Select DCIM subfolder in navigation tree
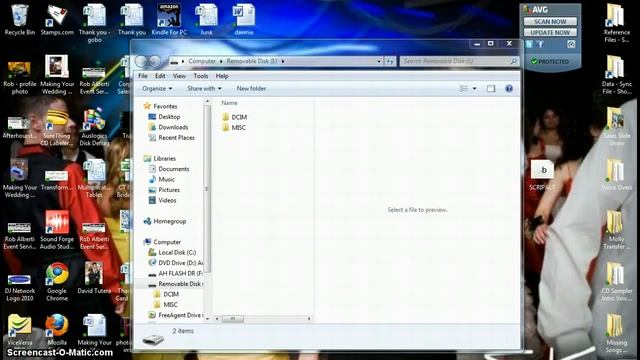 (x=166, y=294)
